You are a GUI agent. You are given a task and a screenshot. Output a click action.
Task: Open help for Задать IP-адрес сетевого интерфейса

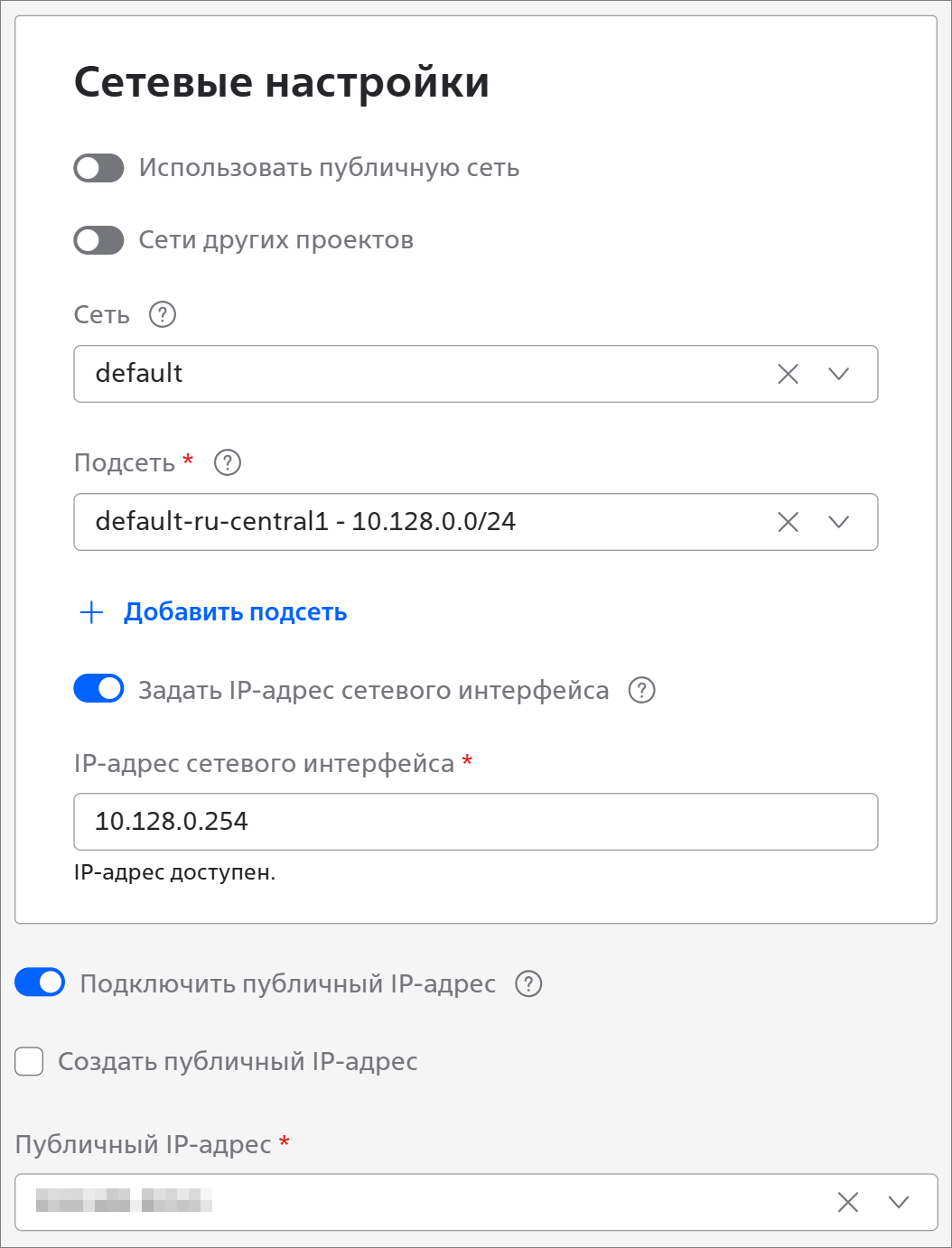(x=641, y=690)
